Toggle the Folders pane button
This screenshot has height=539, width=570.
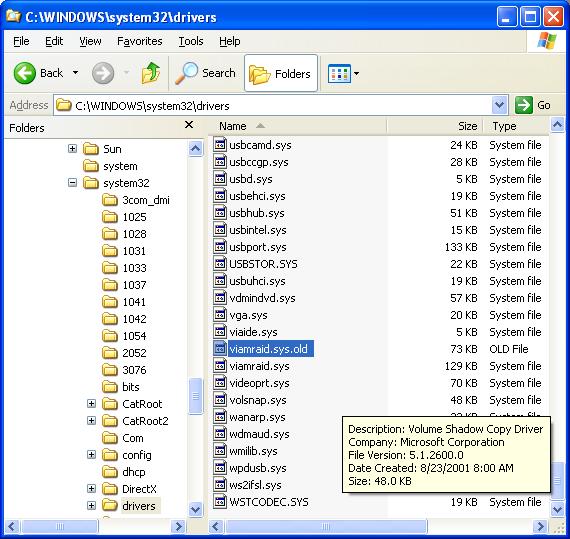coord(281,73)
